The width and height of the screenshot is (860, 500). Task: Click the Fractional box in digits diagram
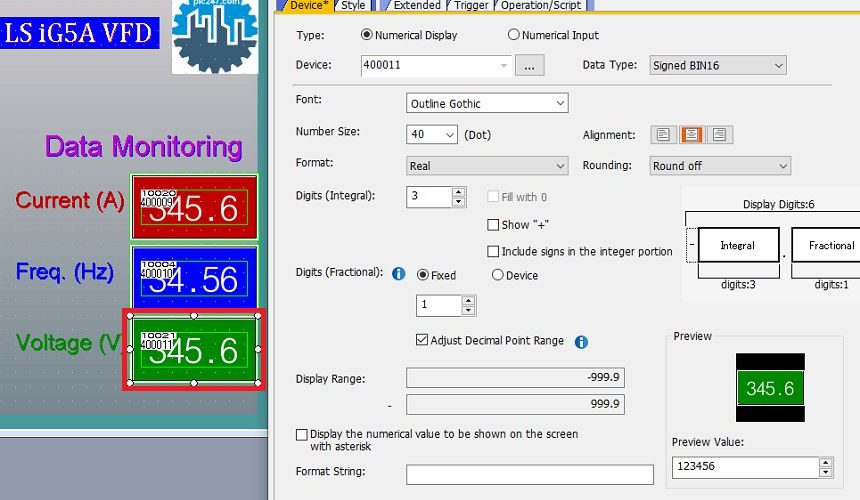pos(826,245)
